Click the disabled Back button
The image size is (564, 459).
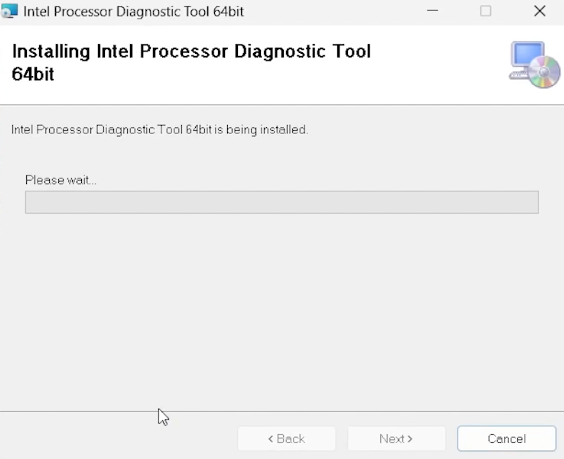tap(286, 438)
